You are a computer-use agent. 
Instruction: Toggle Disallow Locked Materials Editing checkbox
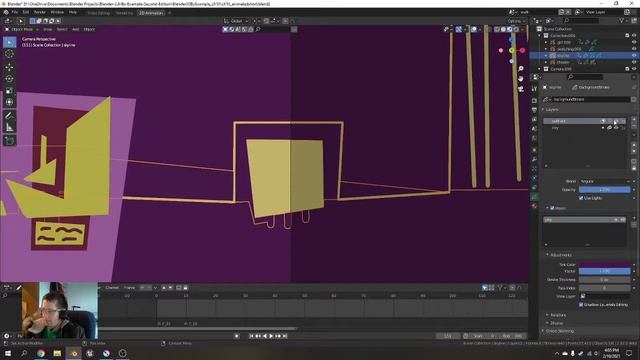click(x=581, y=304)
